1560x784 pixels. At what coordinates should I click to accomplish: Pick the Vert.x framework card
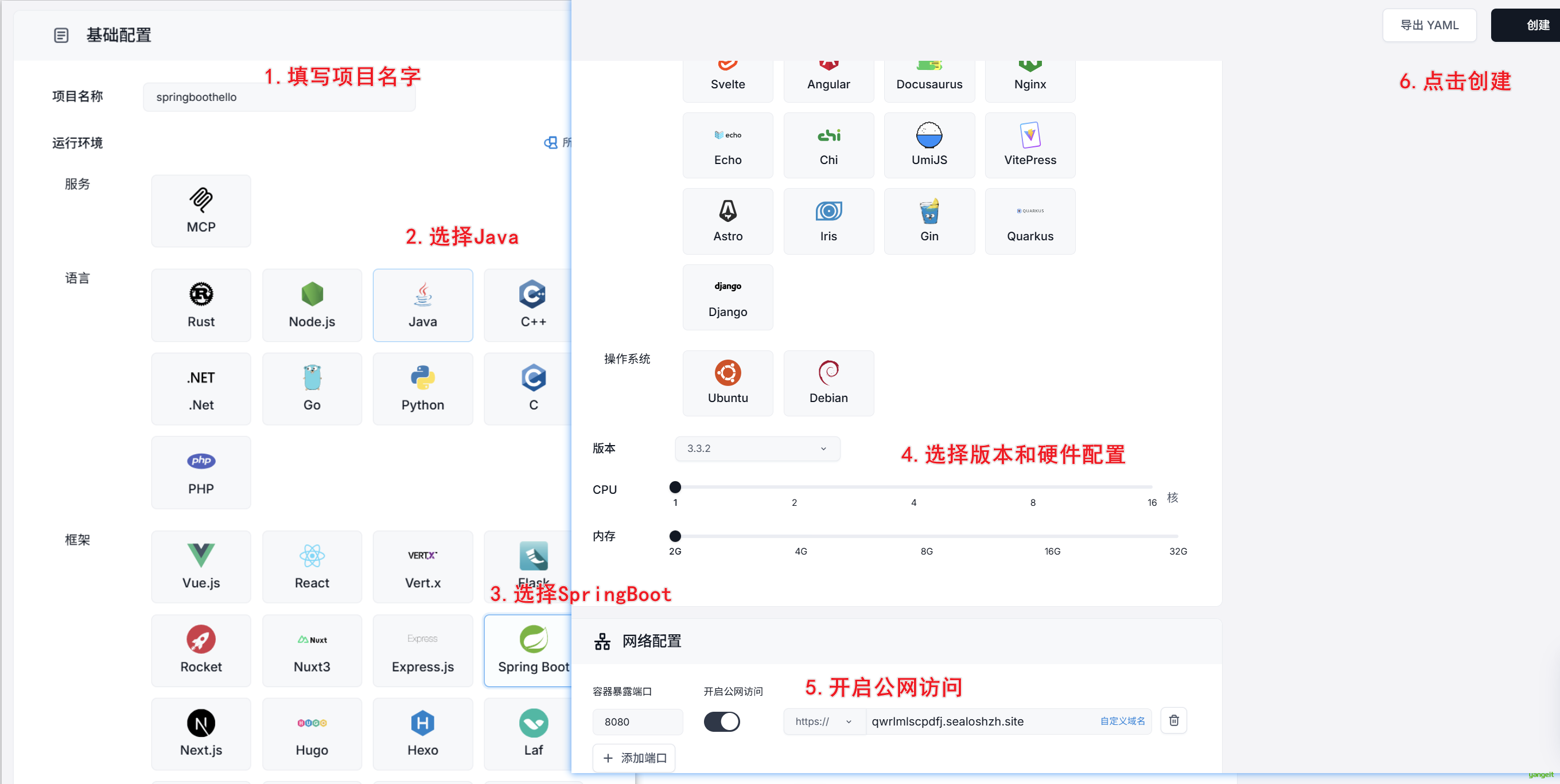pyautogui.click(x=423, y=567)
